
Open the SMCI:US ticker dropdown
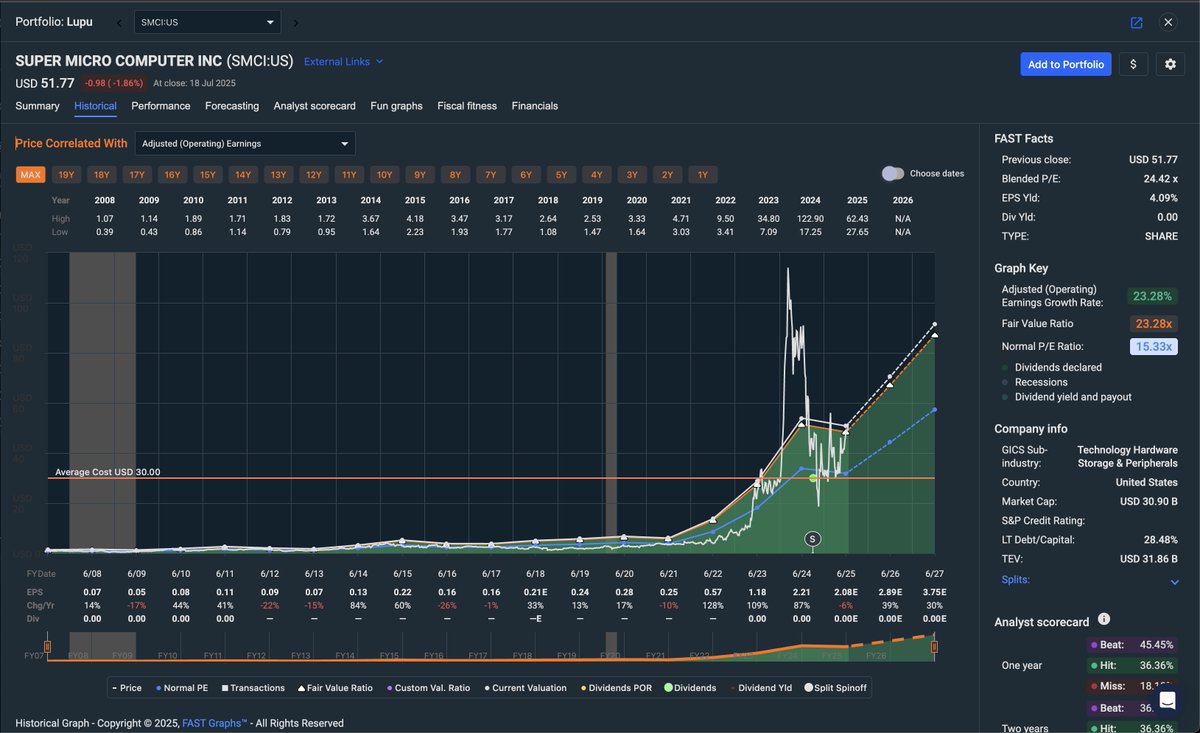[x=208, y=22]
